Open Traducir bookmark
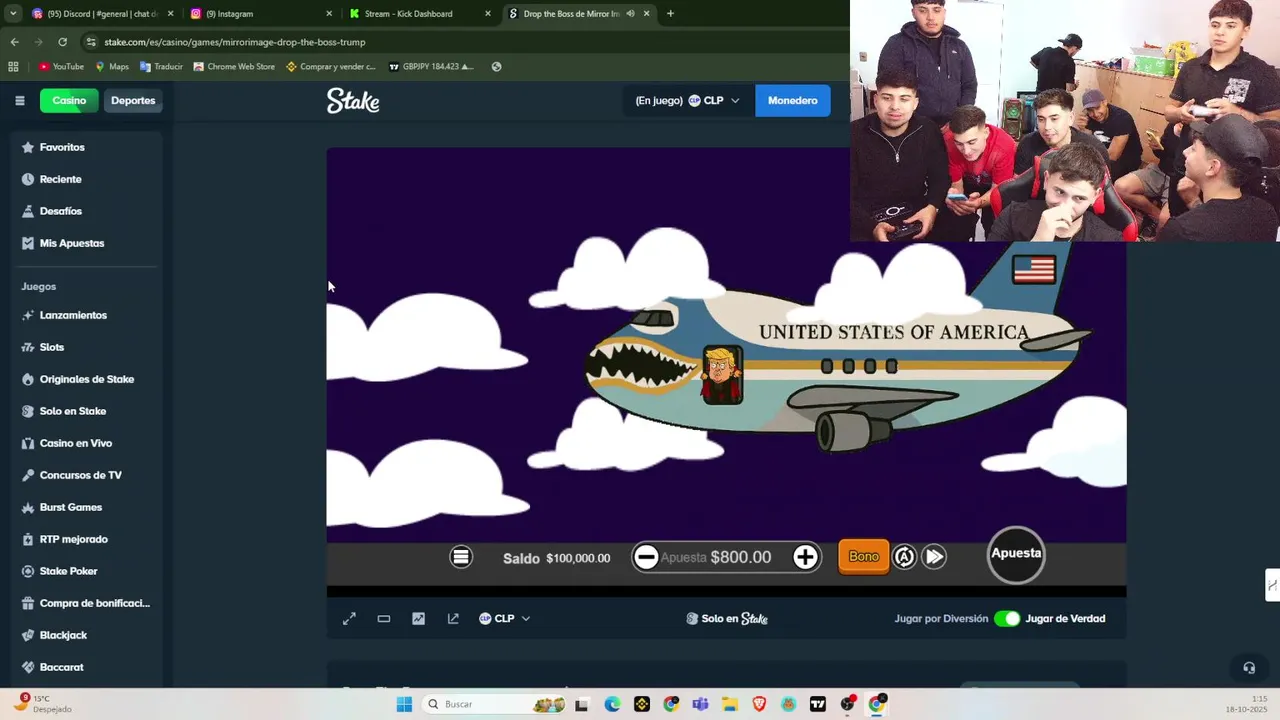This screenshot has width=1280, height=720. pos(161,67)
